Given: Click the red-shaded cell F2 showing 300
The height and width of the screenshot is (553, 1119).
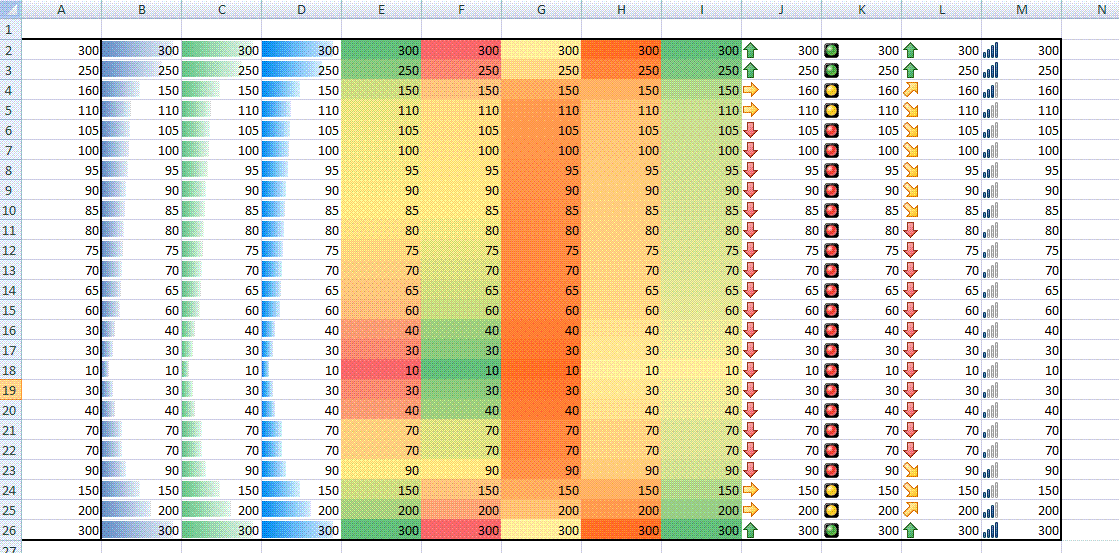Looking at the screenshot, I should (461, 50).
